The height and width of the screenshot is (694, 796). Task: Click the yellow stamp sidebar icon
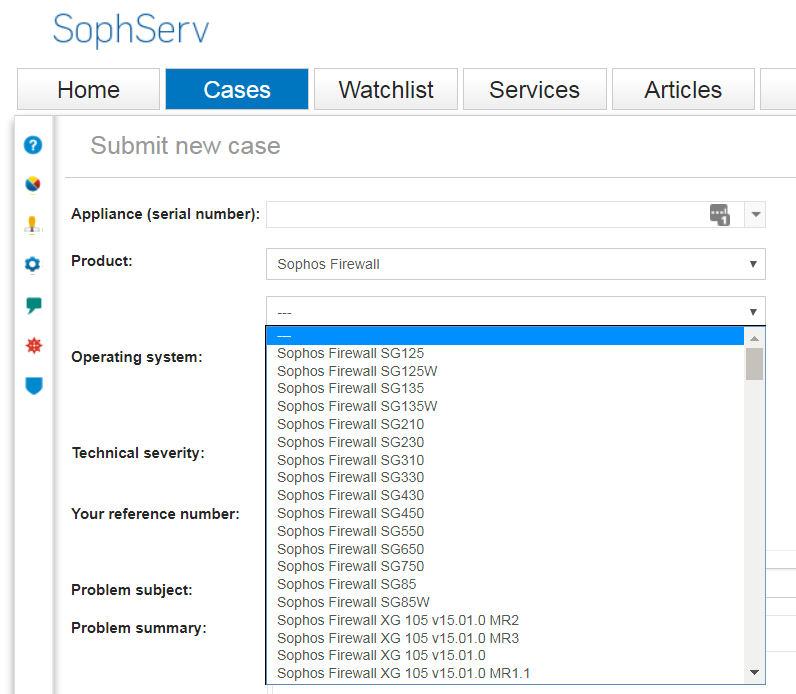coord(33,224)
